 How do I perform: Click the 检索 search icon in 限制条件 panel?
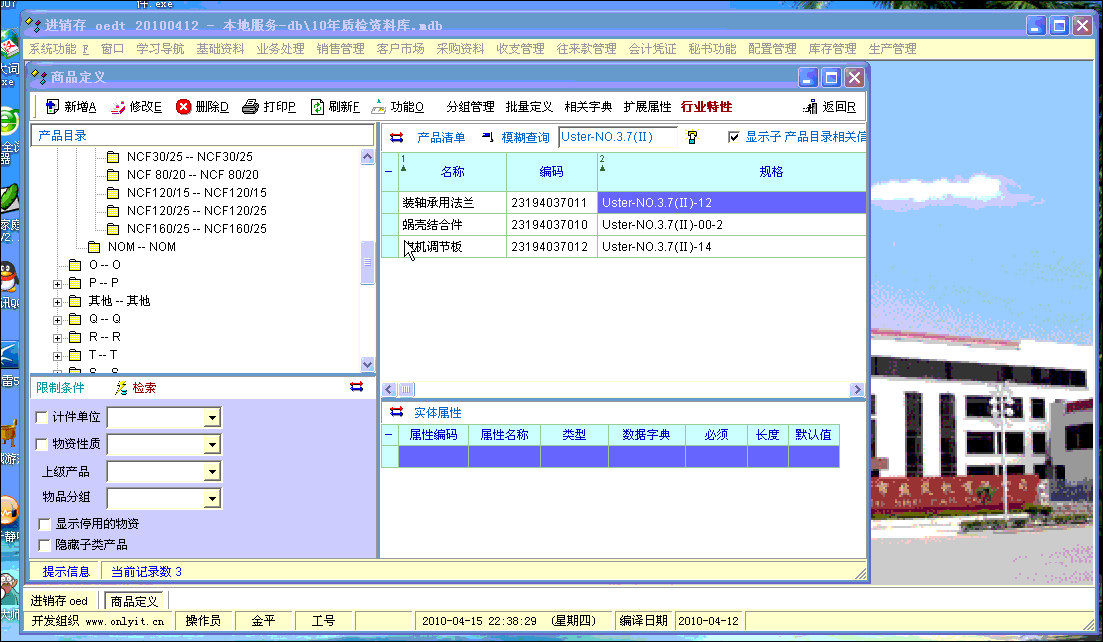coord(122,388)
